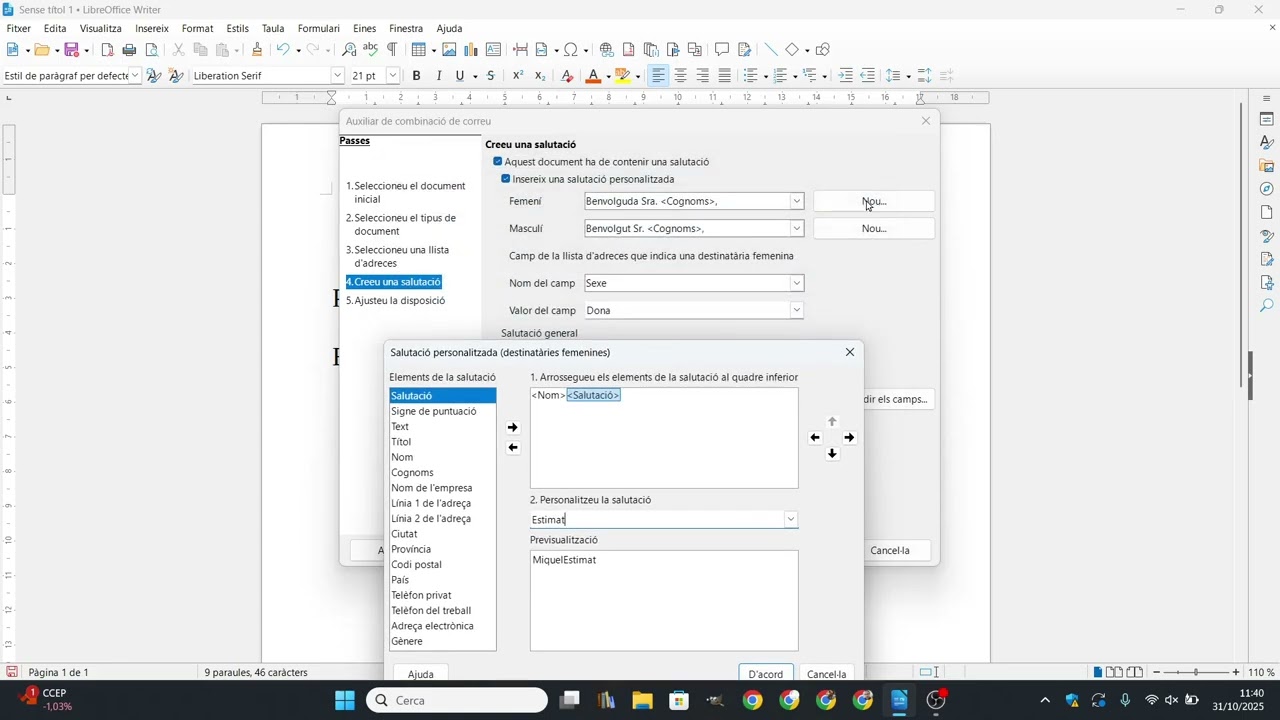The image size is (1280, 720).
Task: Go to step '3. Seleccioneu una llista d'adreces'
Action: click(x=398, y=257)
